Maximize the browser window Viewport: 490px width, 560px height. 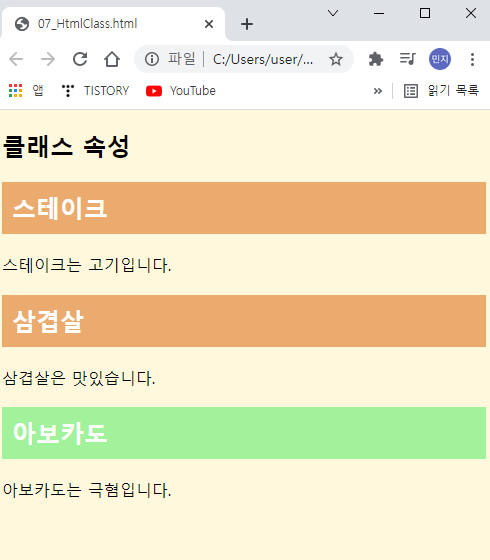coord(425,14)
